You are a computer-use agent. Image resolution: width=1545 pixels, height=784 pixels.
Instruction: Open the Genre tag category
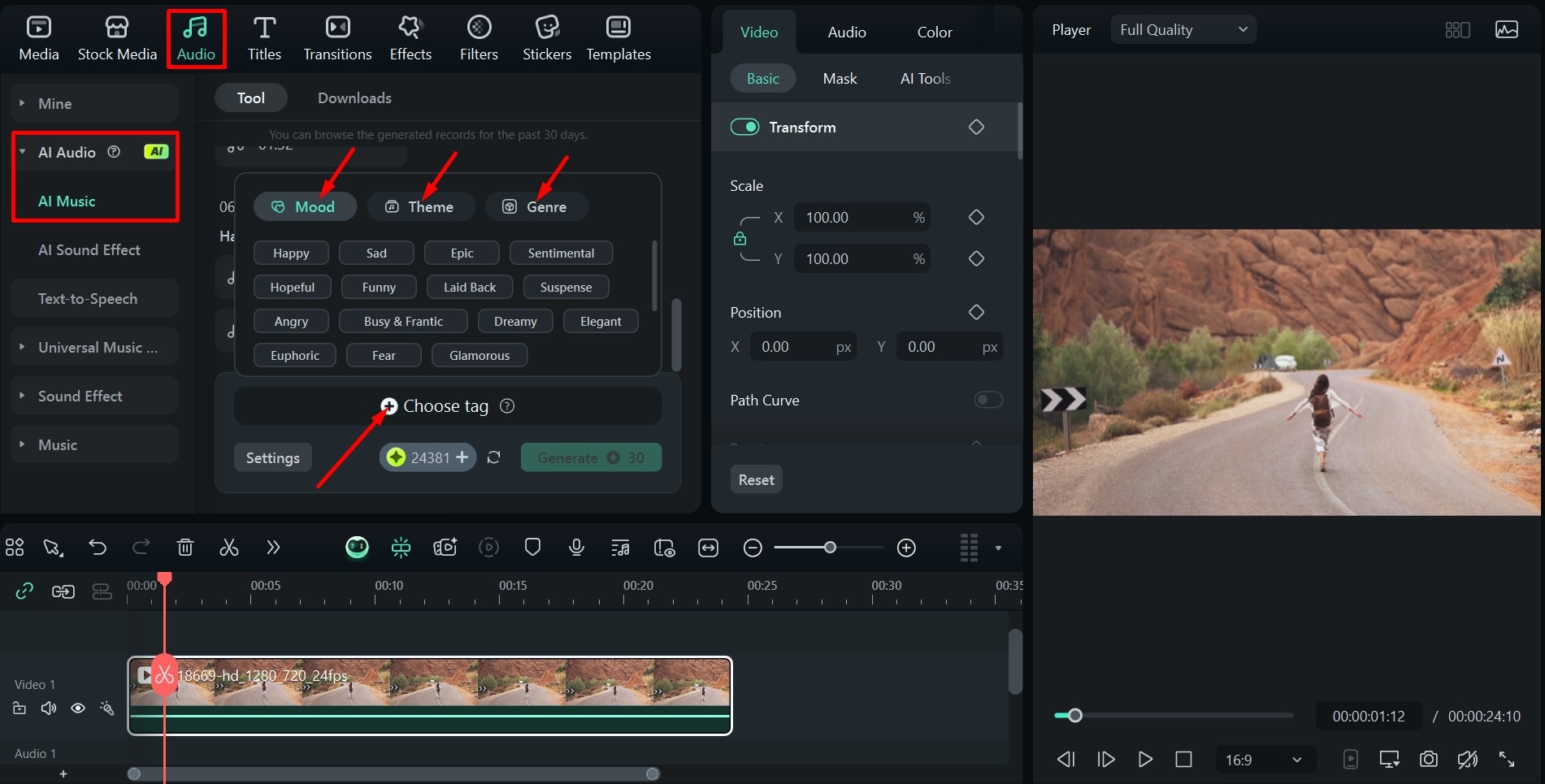point(536,206)
